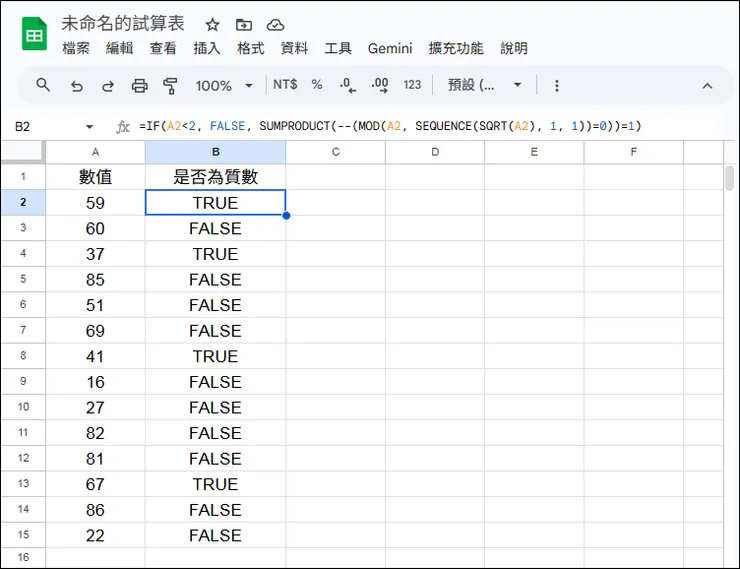Screen dimensions: 740x569
Task: Click the Google Sheets home logo
Action: (34, 33)
